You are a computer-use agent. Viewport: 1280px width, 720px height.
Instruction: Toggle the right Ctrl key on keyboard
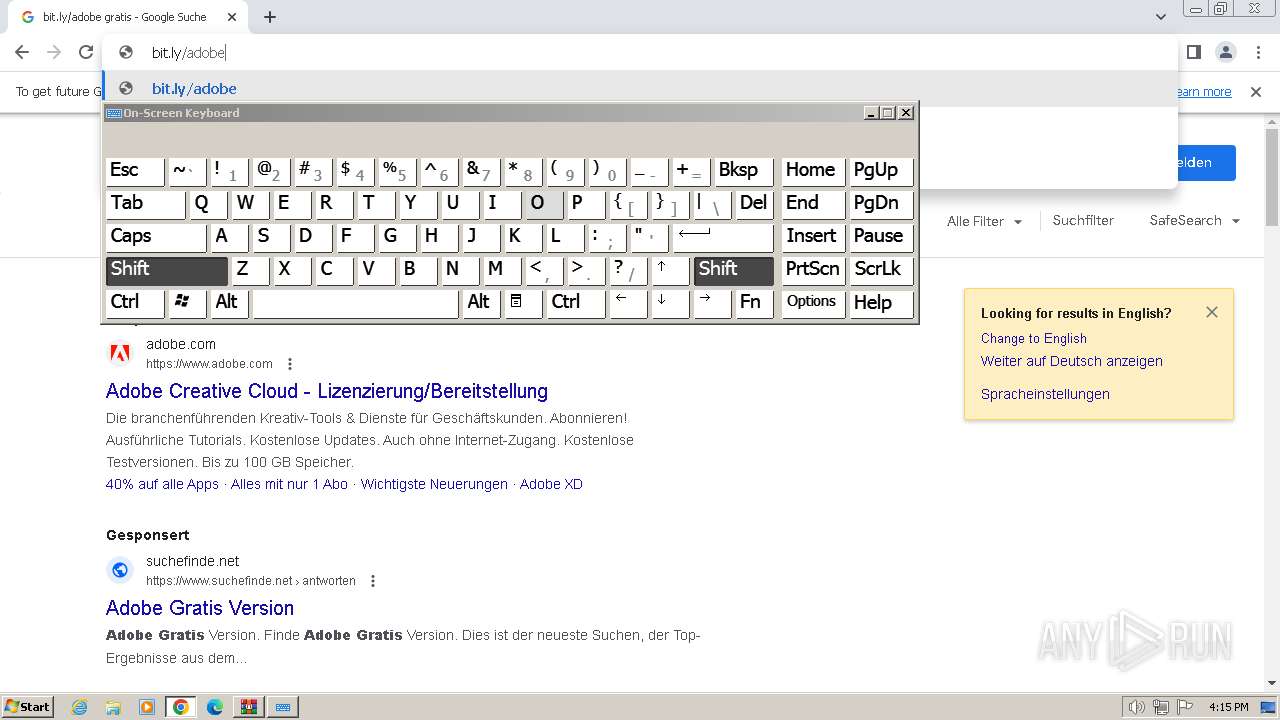(575, 303)
